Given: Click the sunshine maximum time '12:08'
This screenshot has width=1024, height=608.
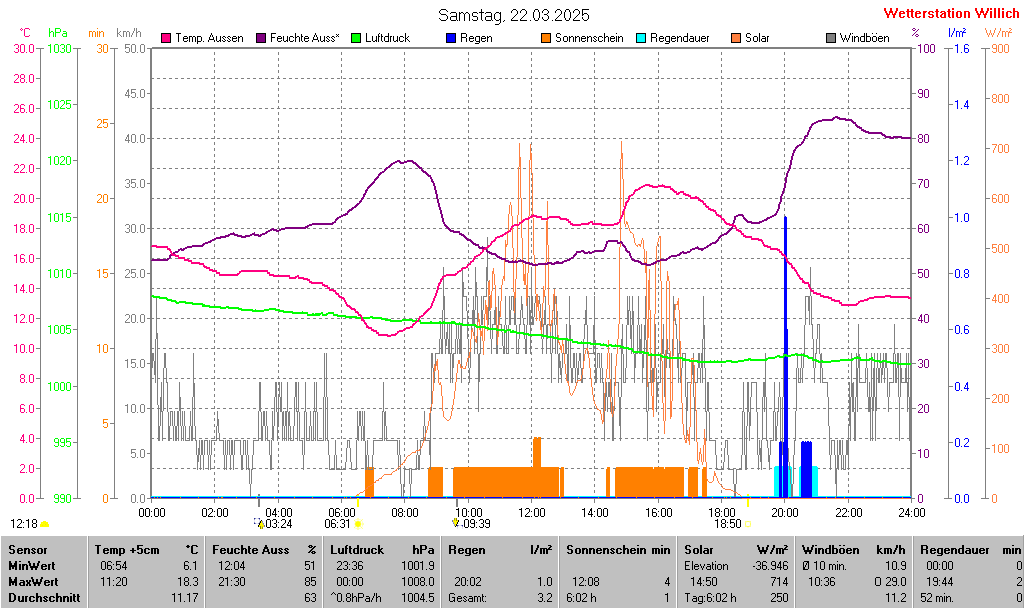Looking at the screenshot, I should click(x=586, y=581).
